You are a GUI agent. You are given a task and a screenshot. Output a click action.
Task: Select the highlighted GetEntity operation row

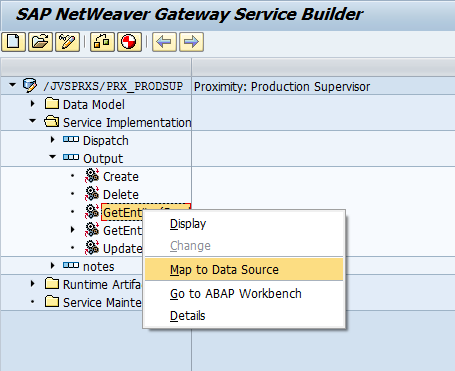146,212
